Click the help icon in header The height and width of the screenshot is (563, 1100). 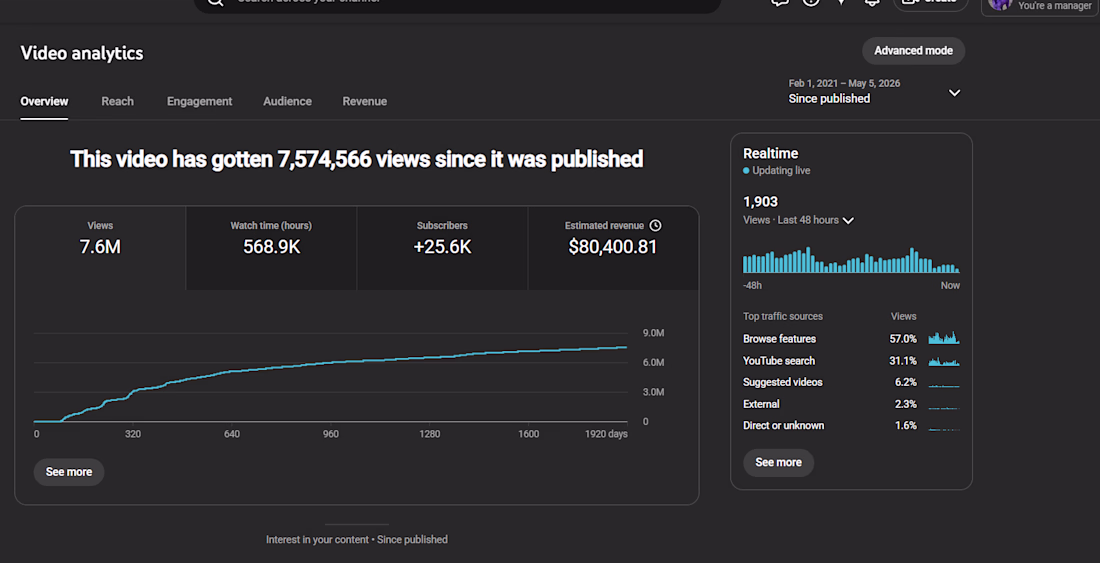pyautogui.click(x=811, y=2)
